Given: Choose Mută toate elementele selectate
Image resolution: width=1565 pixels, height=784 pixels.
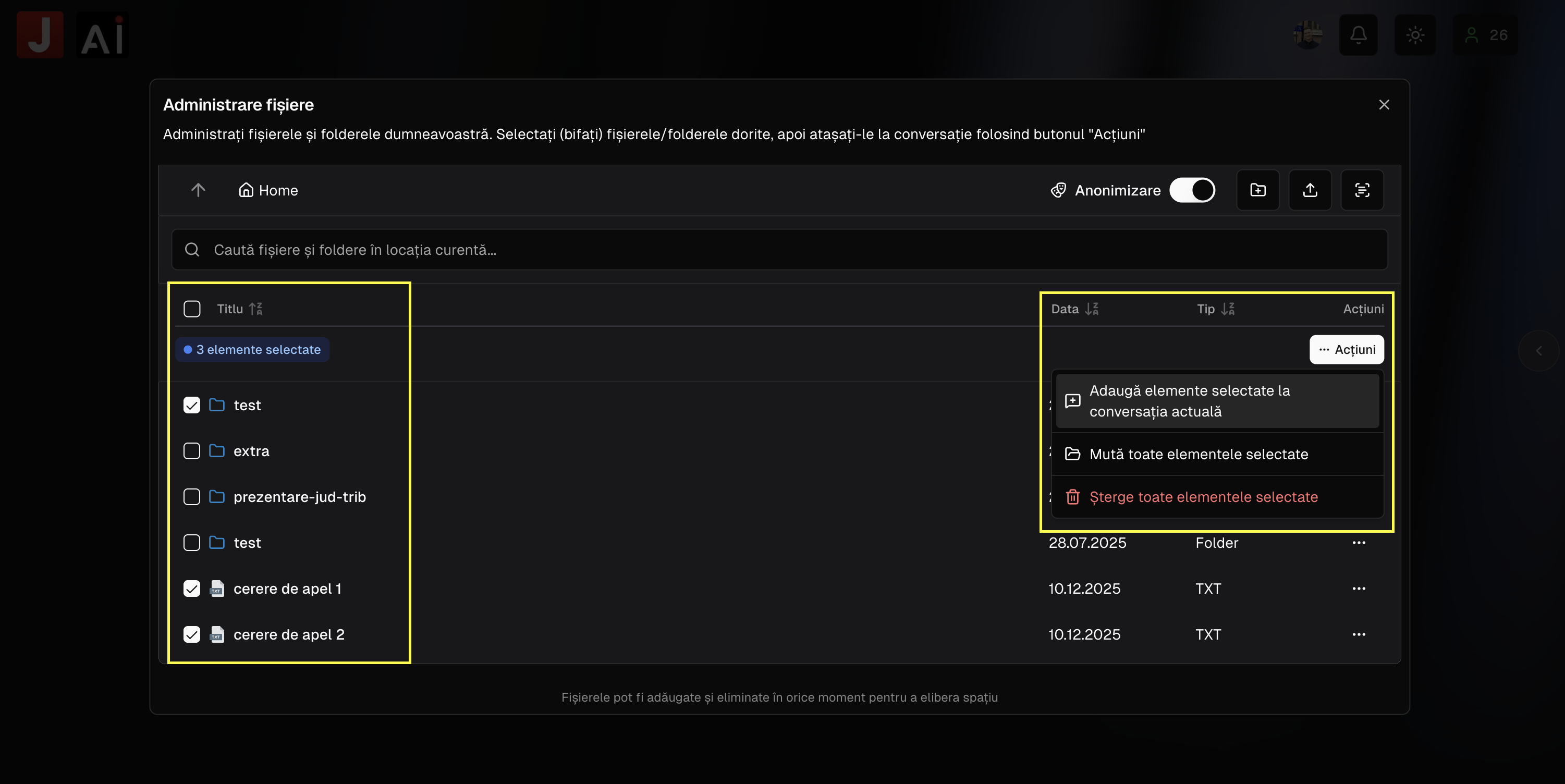Looking at the screenshot, I should (x=1198, y=454).
